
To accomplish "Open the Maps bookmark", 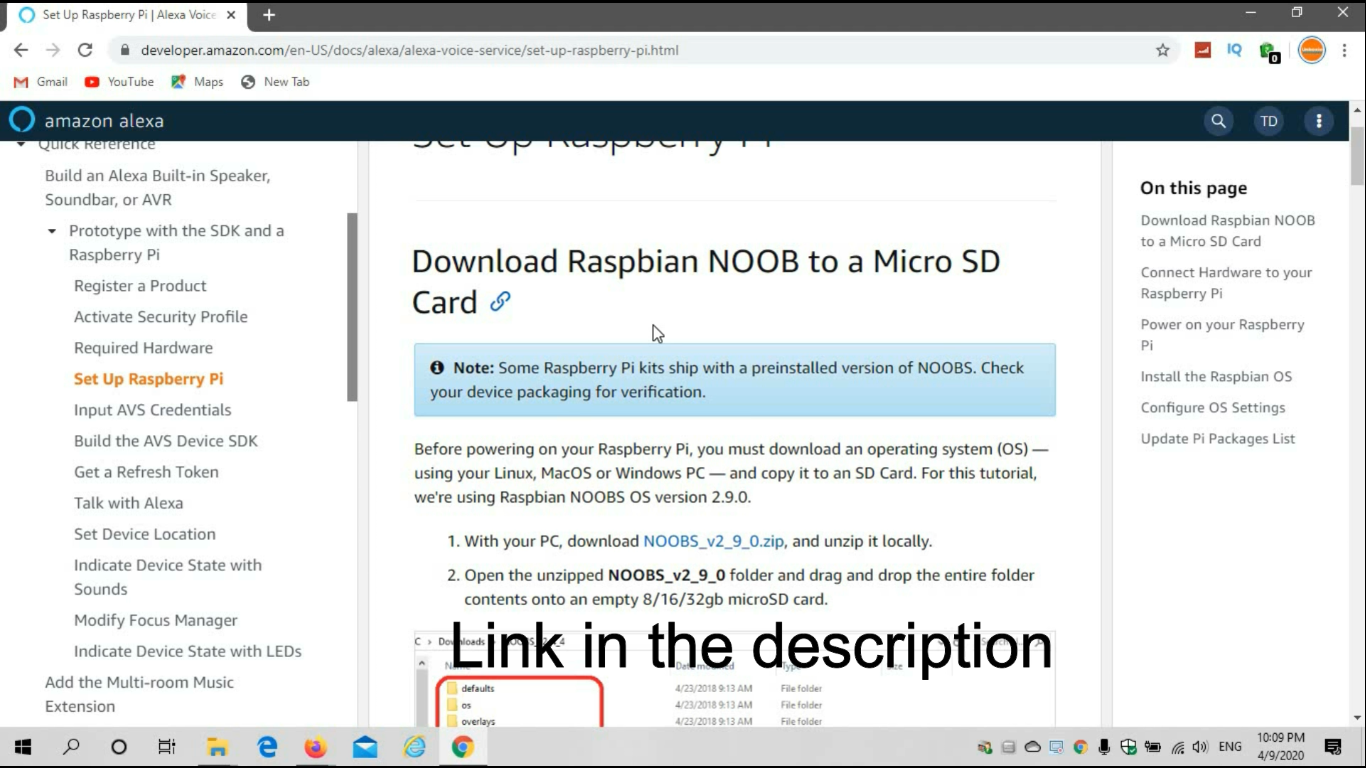I will (197, 82).
